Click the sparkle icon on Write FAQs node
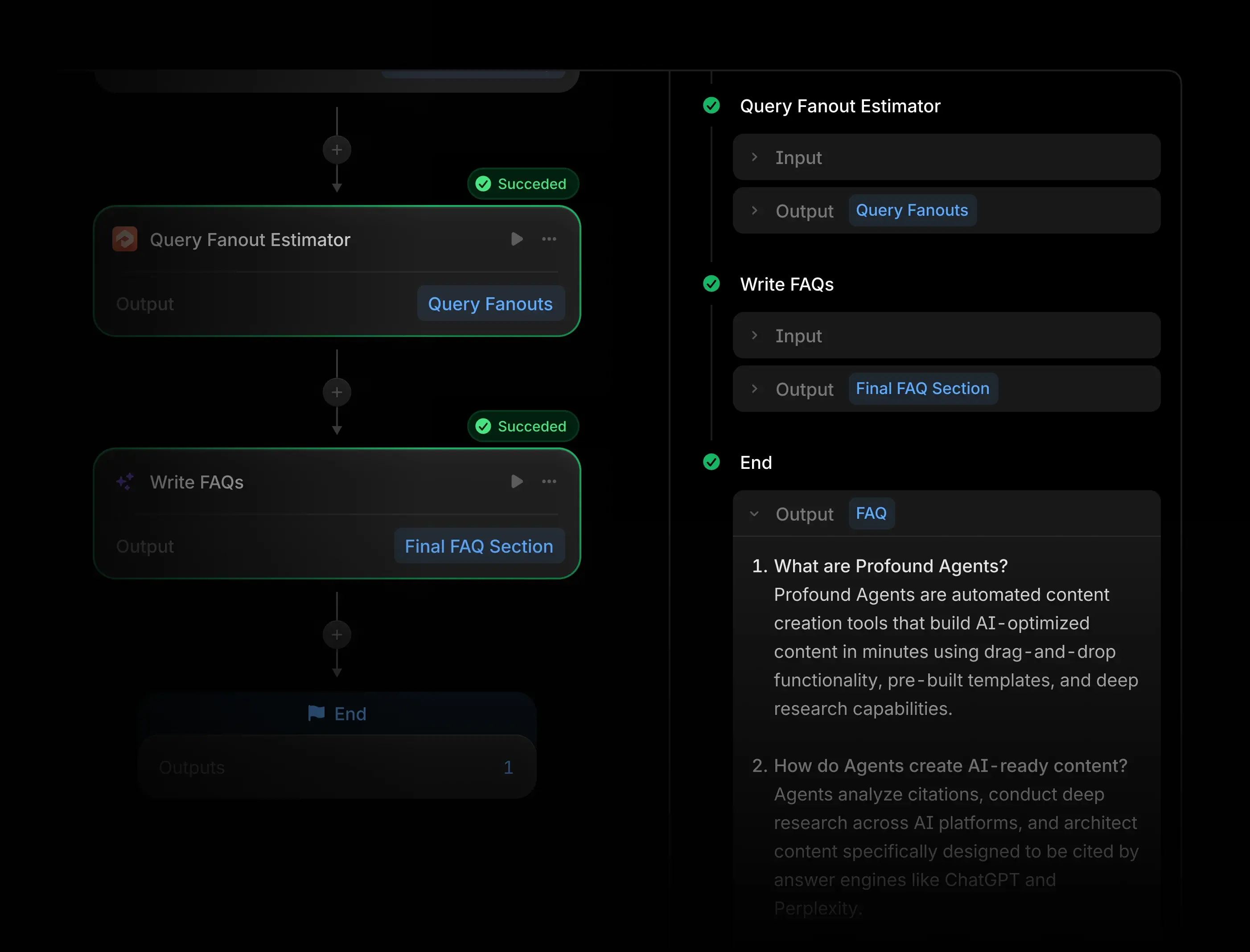 coord(125,481)
